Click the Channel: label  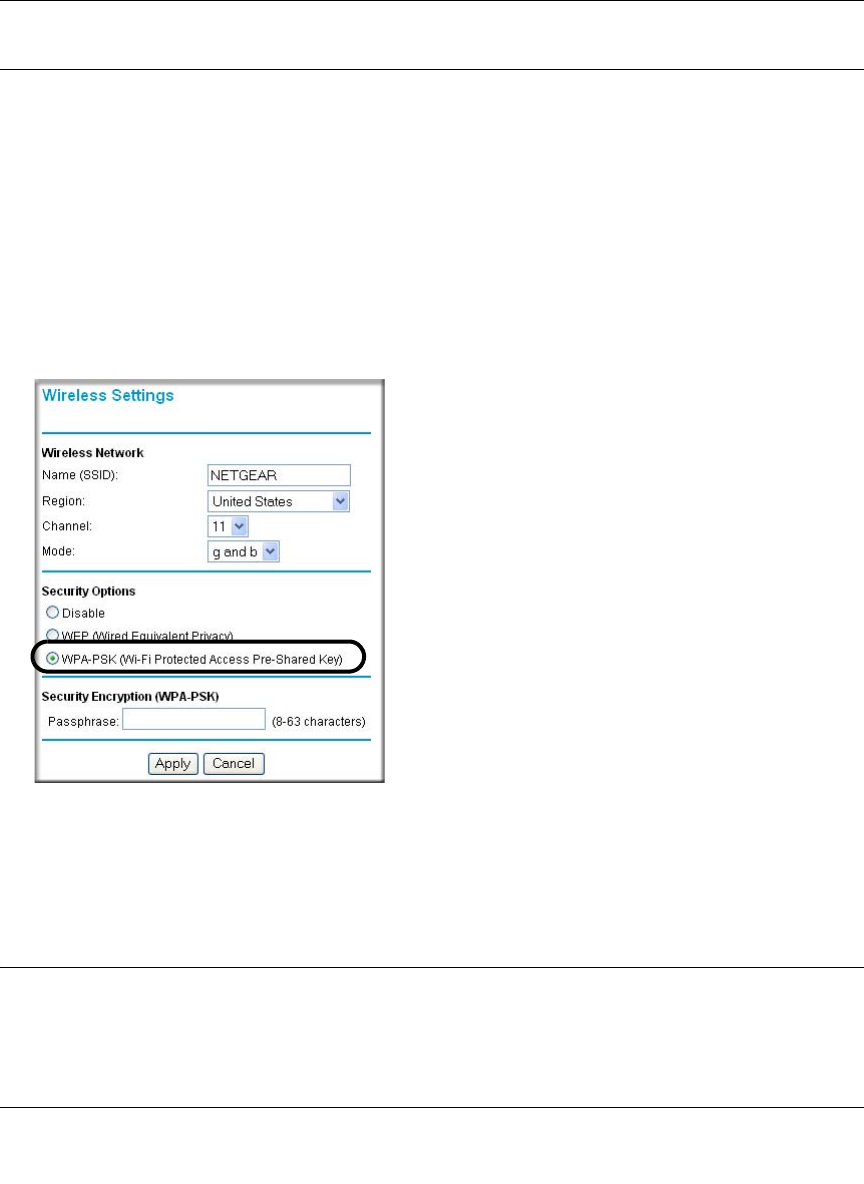tap(67, 526)
